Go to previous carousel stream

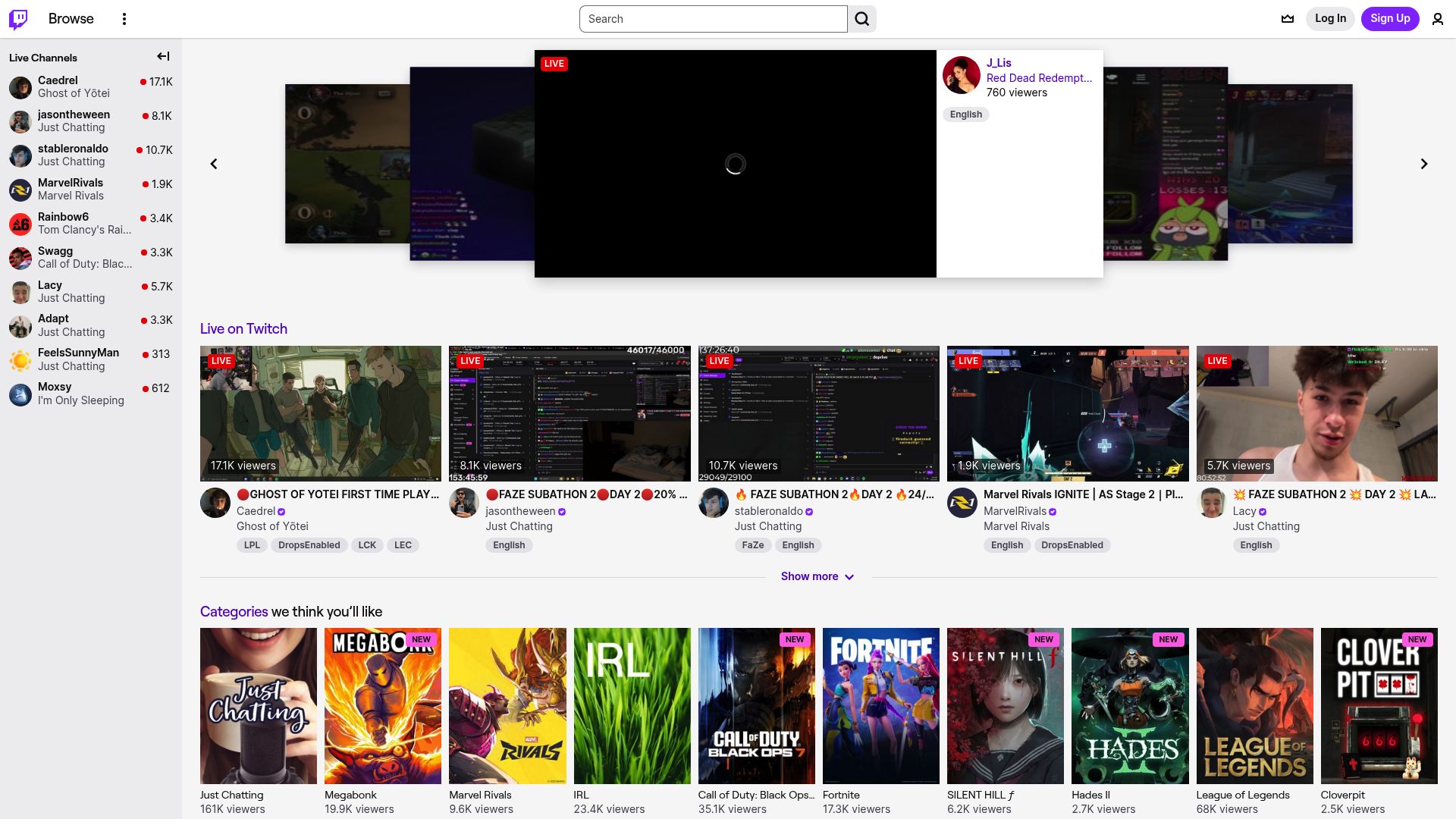click(x=214, y=164)
